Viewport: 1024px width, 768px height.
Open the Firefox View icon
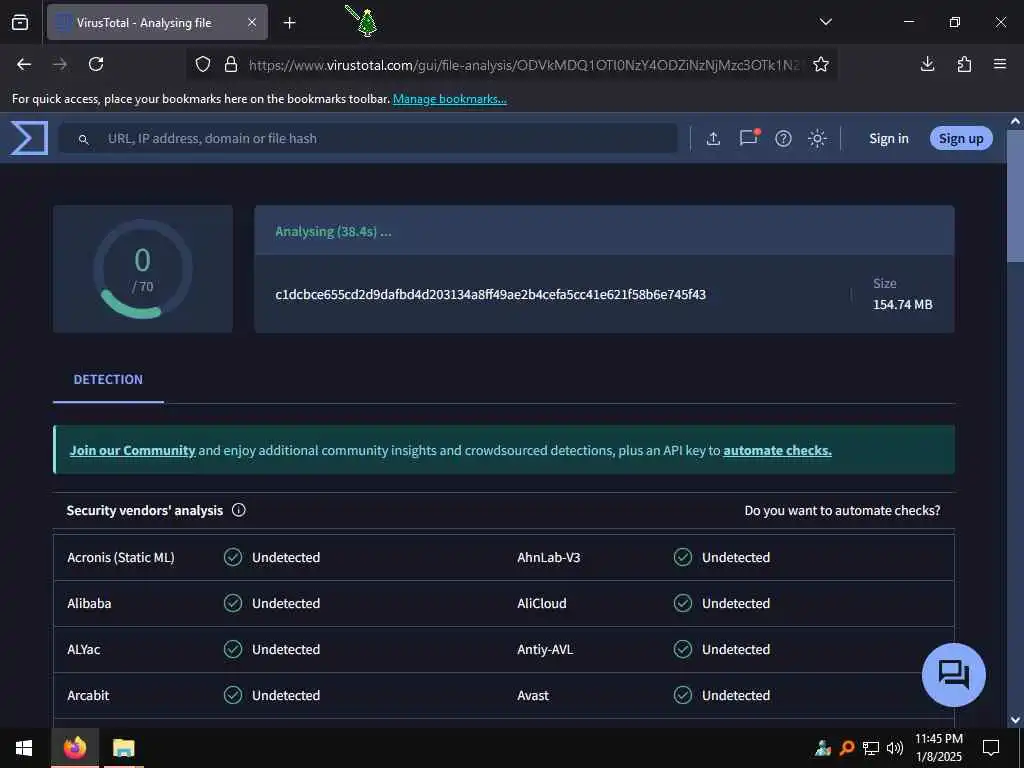tap(20, 22)
